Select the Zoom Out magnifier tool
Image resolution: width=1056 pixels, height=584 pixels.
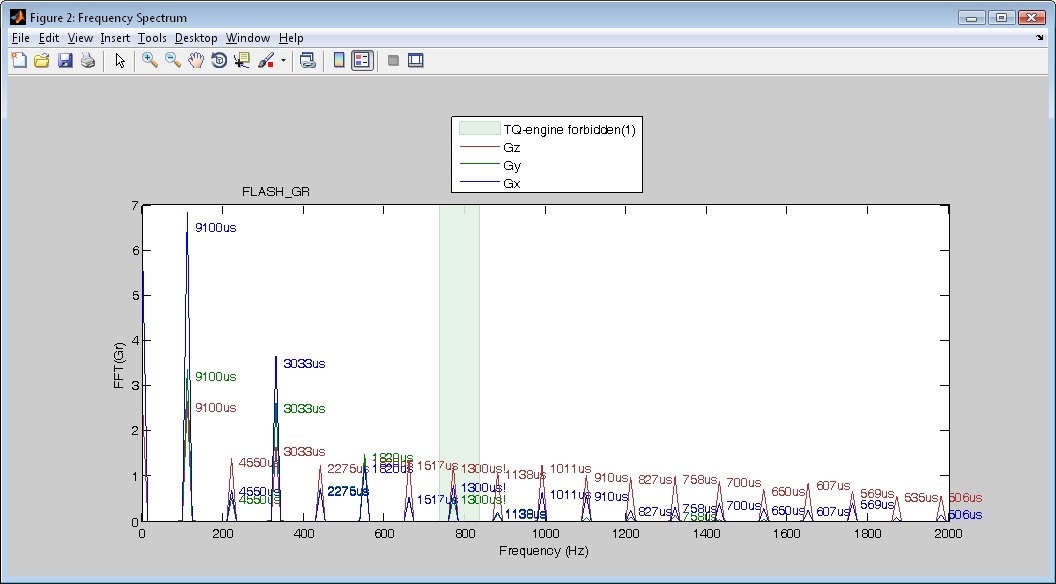[x=173, y=60]
